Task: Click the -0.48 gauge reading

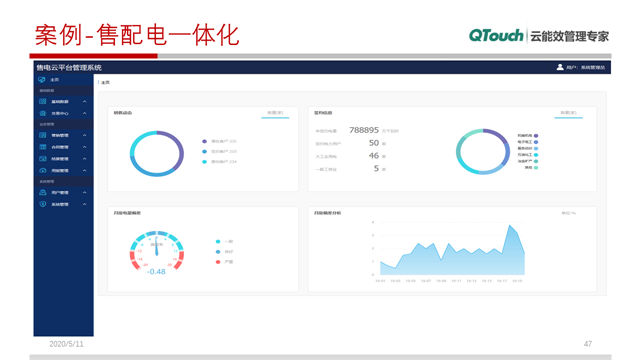Action: (x=156, y=272)
